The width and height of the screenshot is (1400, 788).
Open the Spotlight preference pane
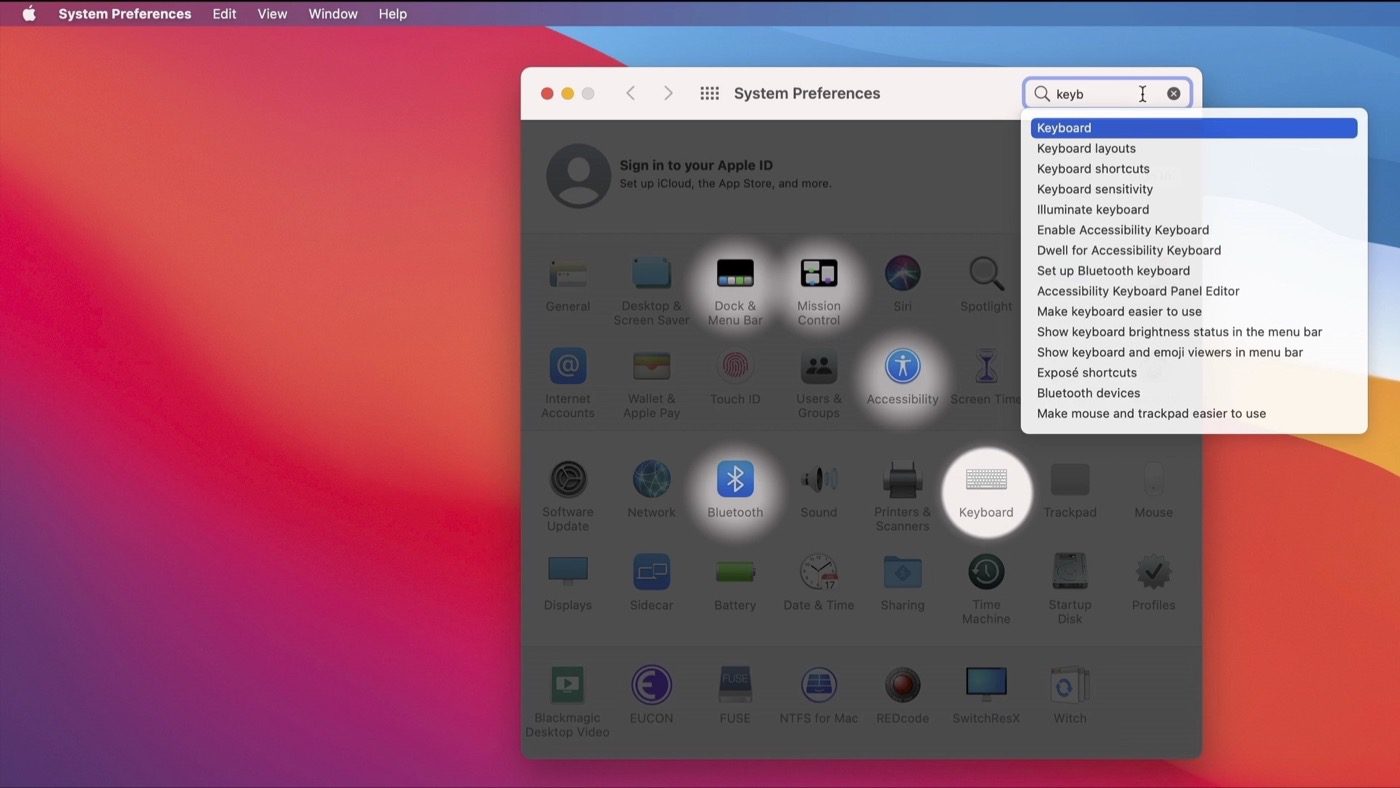tap(986, 273)
